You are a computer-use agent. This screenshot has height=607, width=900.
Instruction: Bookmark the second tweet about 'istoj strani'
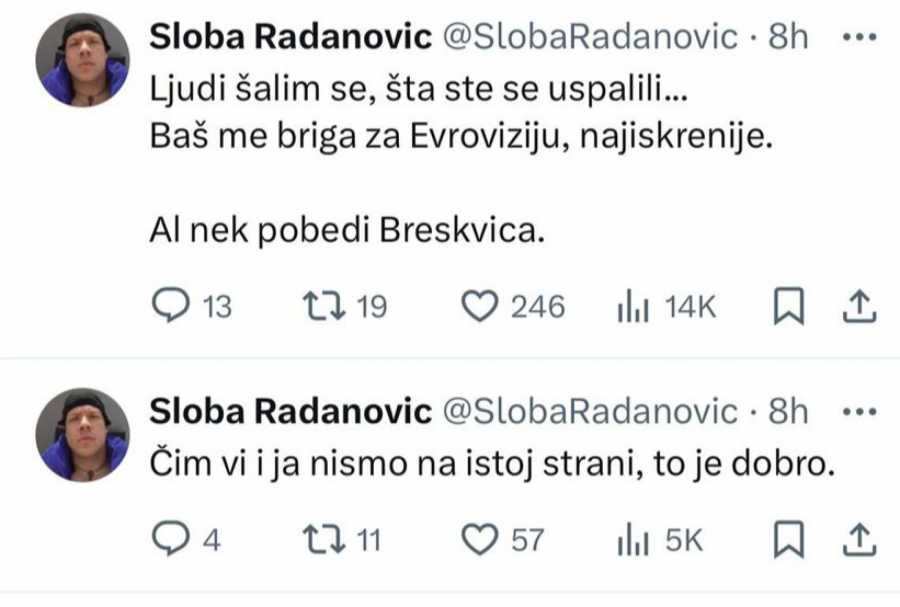(x=789, y=541)
